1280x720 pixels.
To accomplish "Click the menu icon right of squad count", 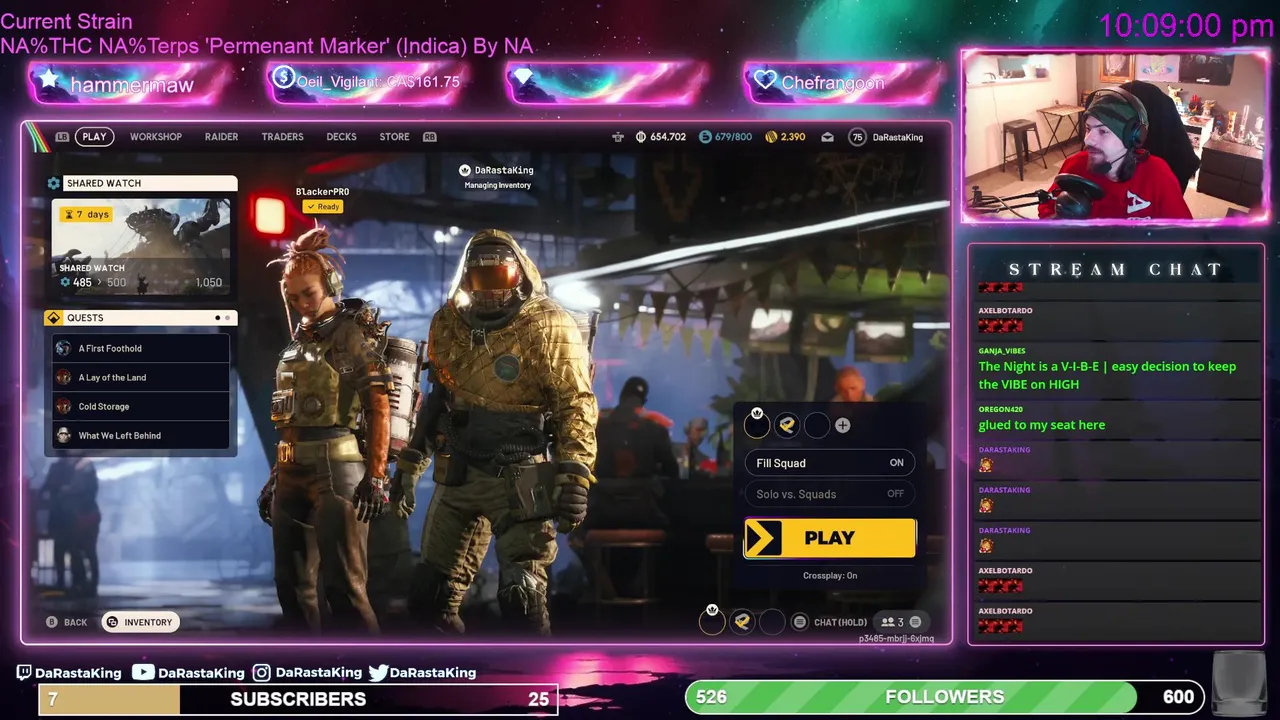I will click(915, 622).
